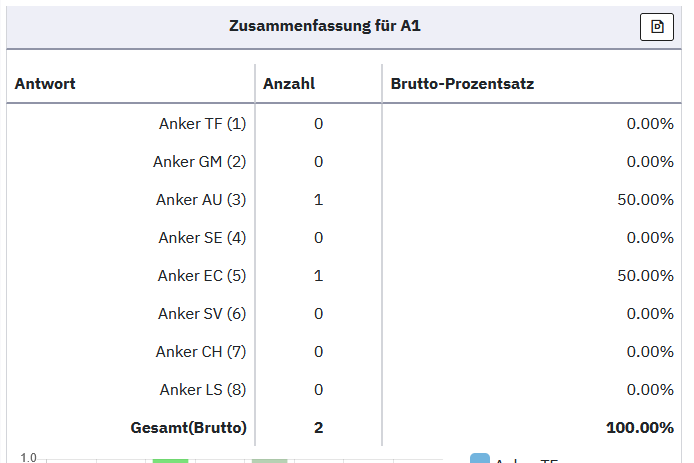Click the Brutto-Prozentsatz column header

(x=462, y=84)
